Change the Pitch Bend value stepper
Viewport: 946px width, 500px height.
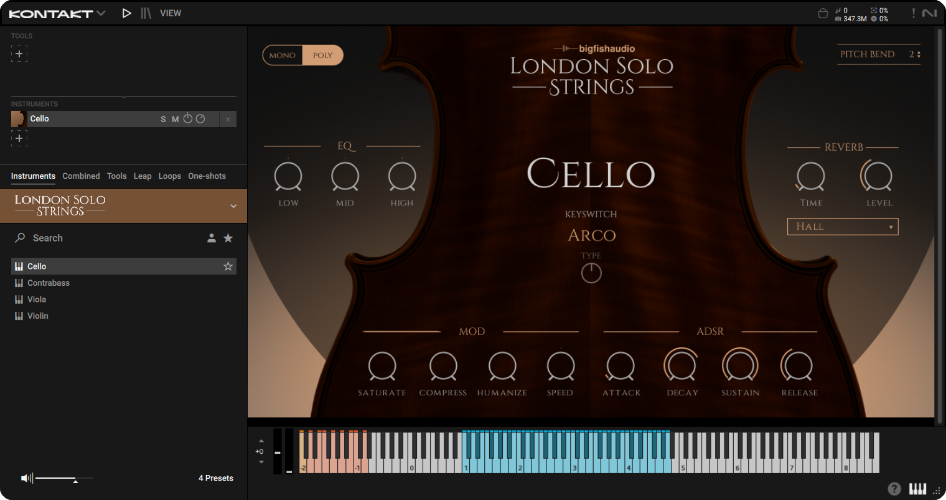pos(918,54)
